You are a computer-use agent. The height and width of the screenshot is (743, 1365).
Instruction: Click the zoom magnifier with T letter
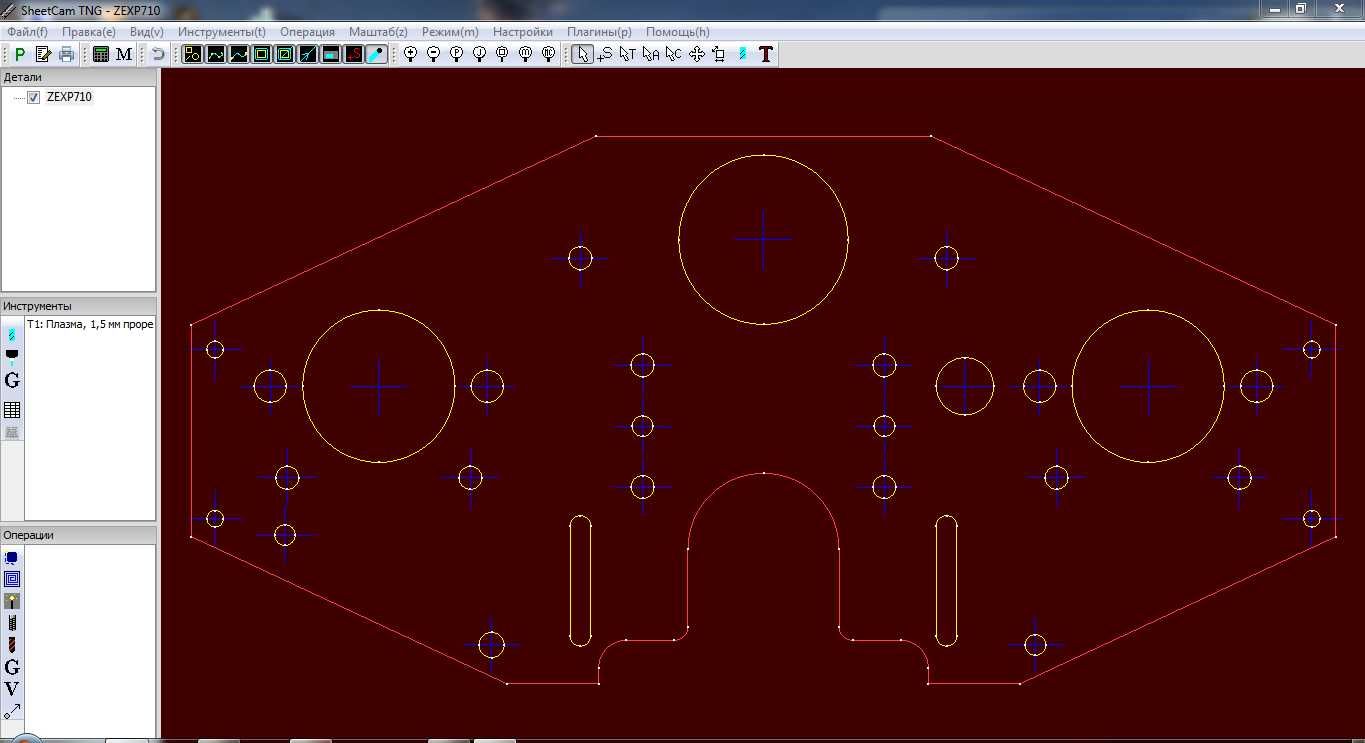point(502,54)
